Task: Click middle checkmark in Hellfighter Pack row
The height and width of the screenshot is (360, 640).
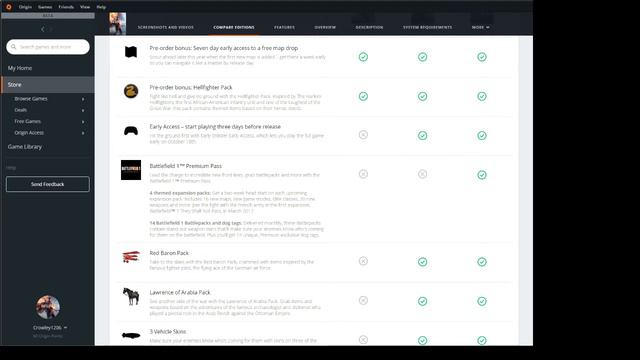Action: pos(422,96)
